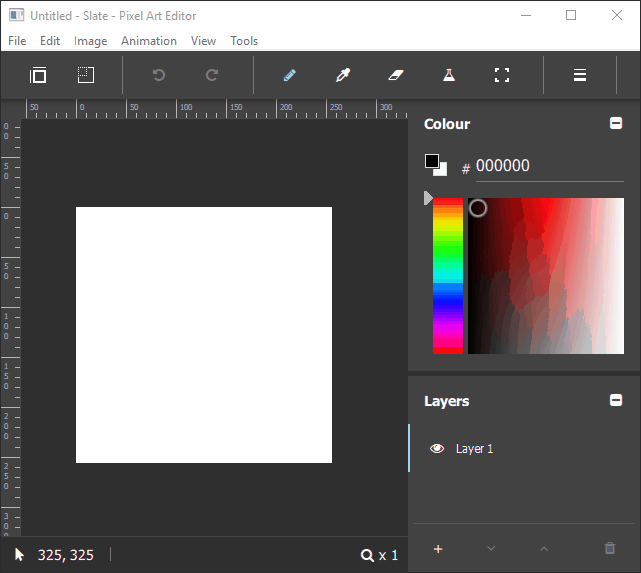The height and width of the screenshot is (573, 641).
Task: Click the hex colour input field
Action: click(548, 166)
